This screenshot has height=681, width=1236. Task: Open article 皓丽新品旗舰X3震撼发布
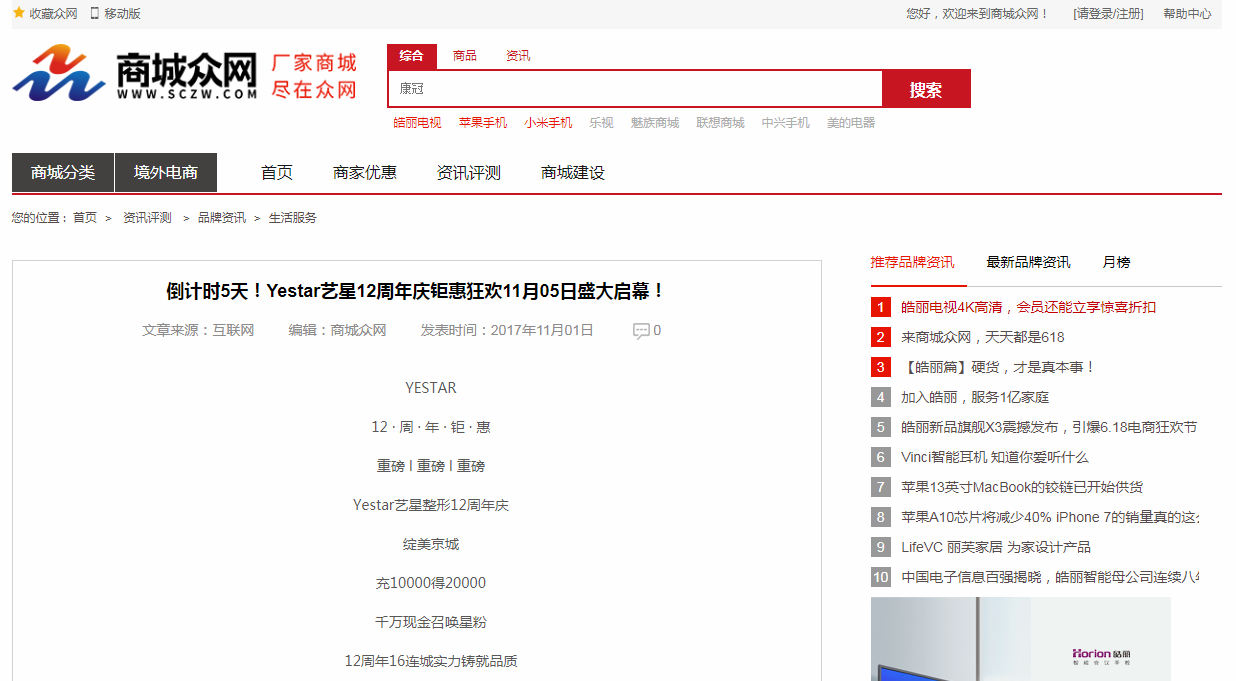click(1049, 427)
